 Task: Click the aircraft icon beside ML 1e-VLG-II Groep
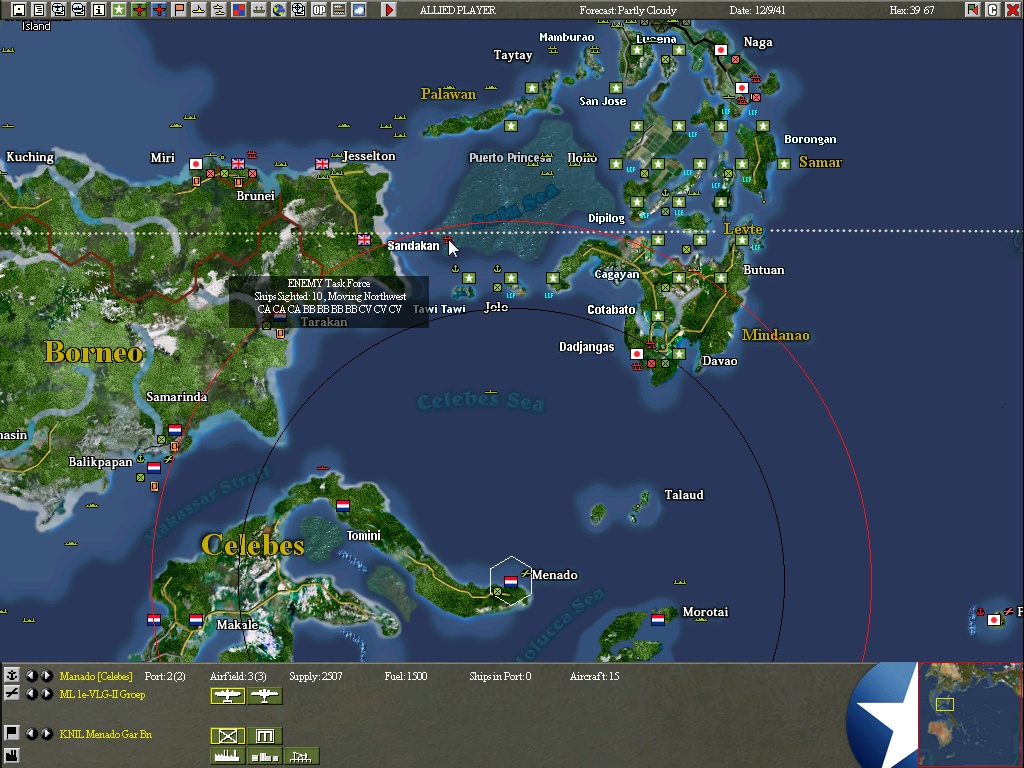(x=11, y=694)
